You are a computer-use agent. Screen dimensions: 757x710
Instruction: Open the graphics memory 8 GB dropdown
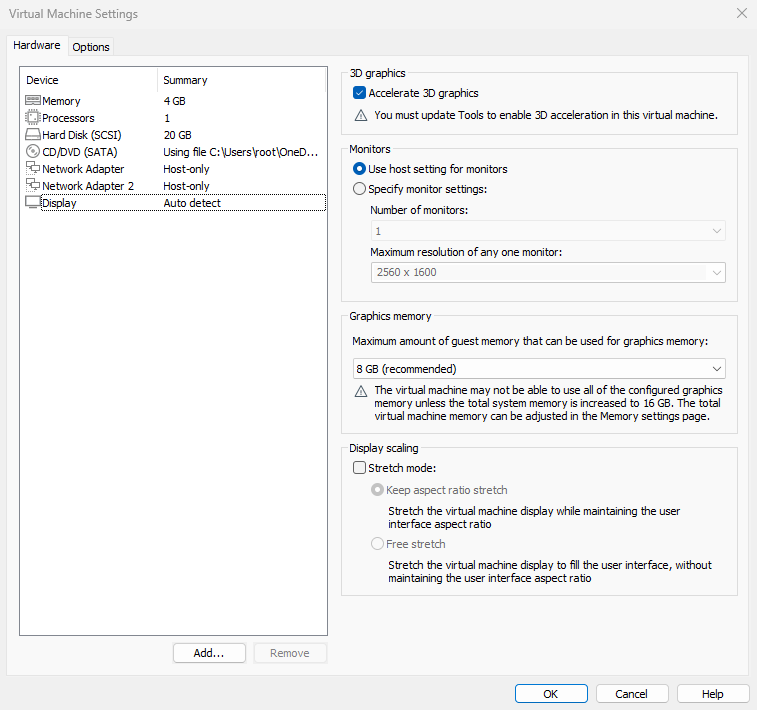[x=539, y=369]
